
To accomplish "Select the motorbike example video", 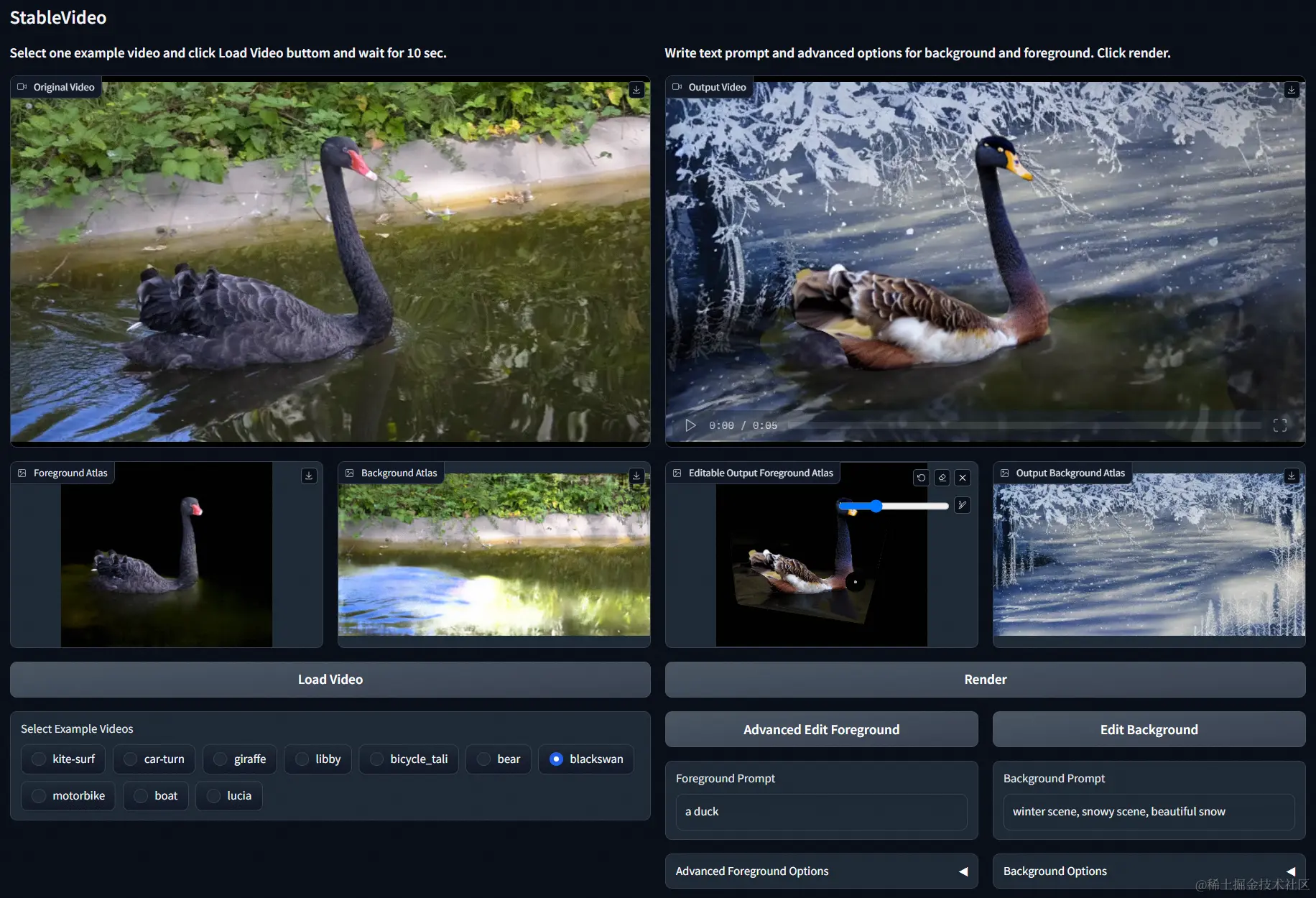I will (x=68, y=795).
